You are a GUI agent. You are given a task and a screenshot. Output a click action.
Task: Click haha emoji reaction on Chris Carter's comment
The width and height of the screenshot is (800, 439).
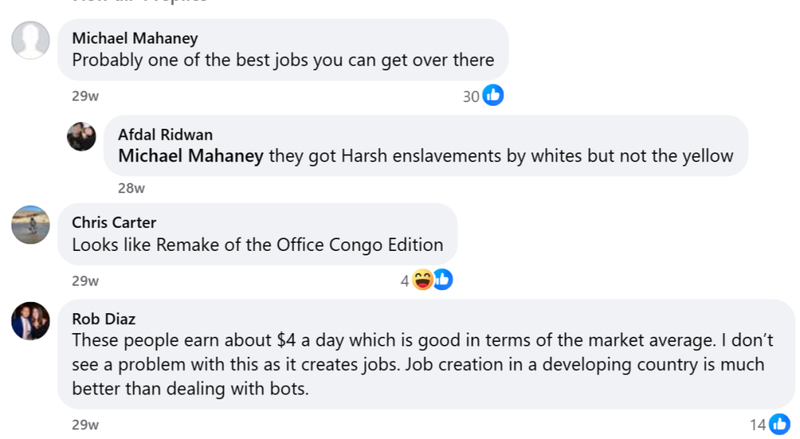(x=423, y=281)
